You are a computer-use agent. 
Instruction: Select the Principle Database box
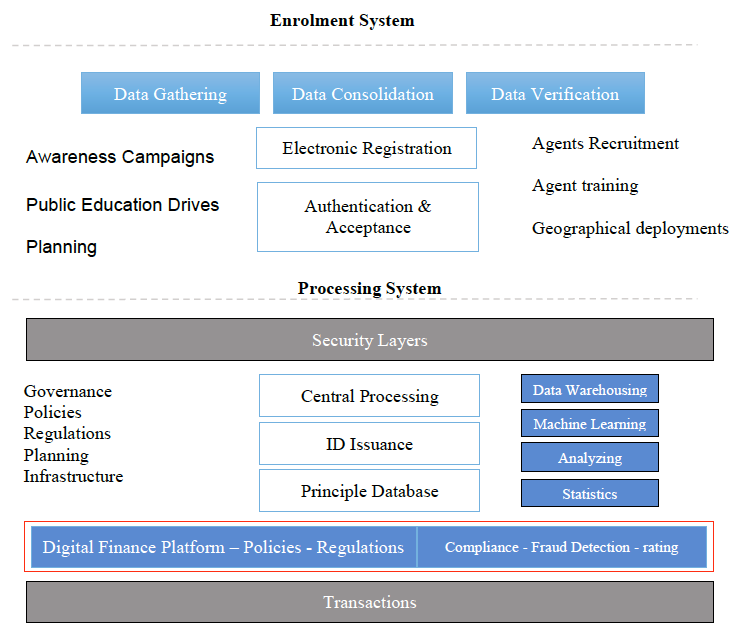(x=370, y=491)
